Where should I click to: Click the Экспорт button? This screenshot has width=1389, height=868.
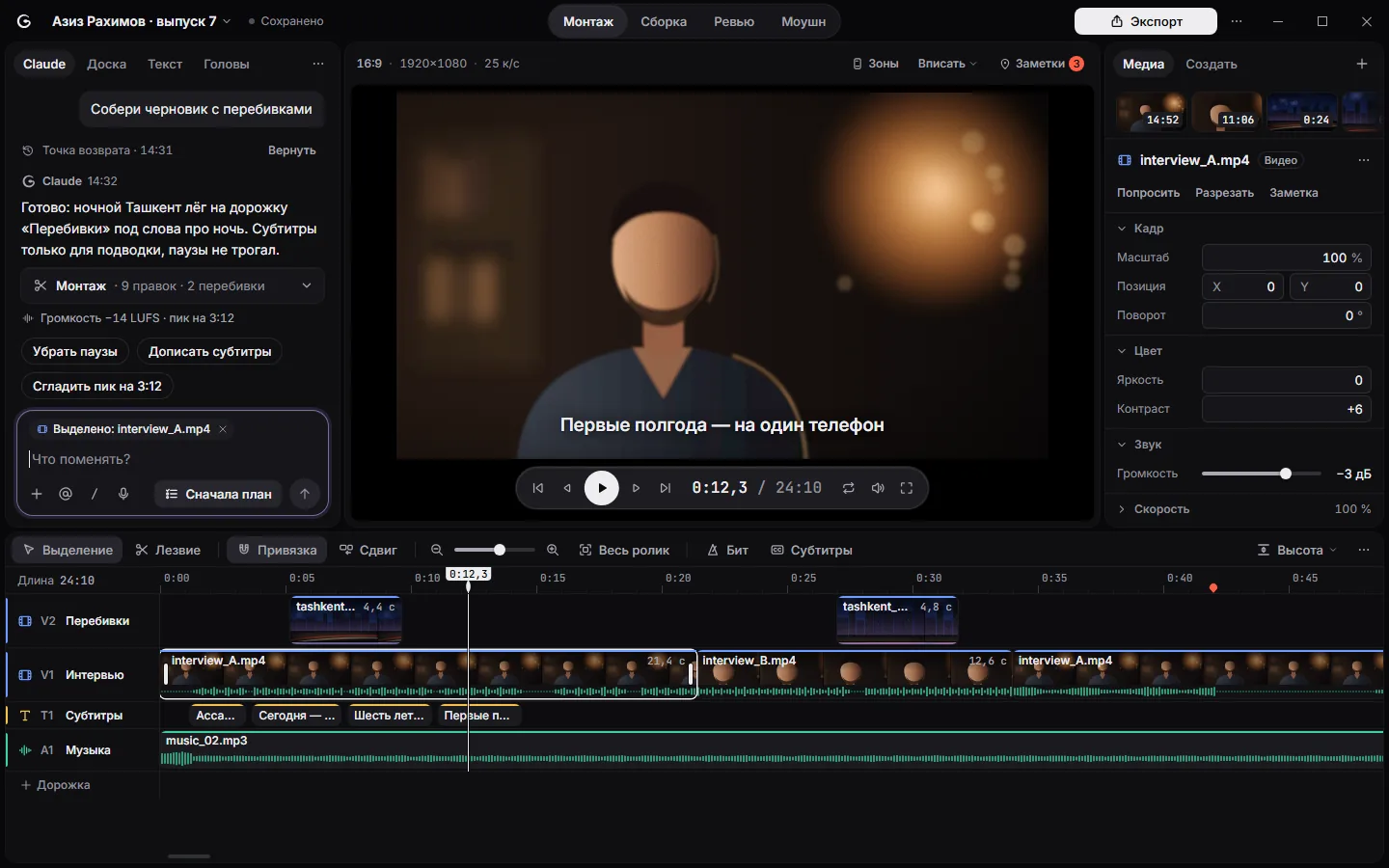pyautogui.click(x=1146, y=21)
